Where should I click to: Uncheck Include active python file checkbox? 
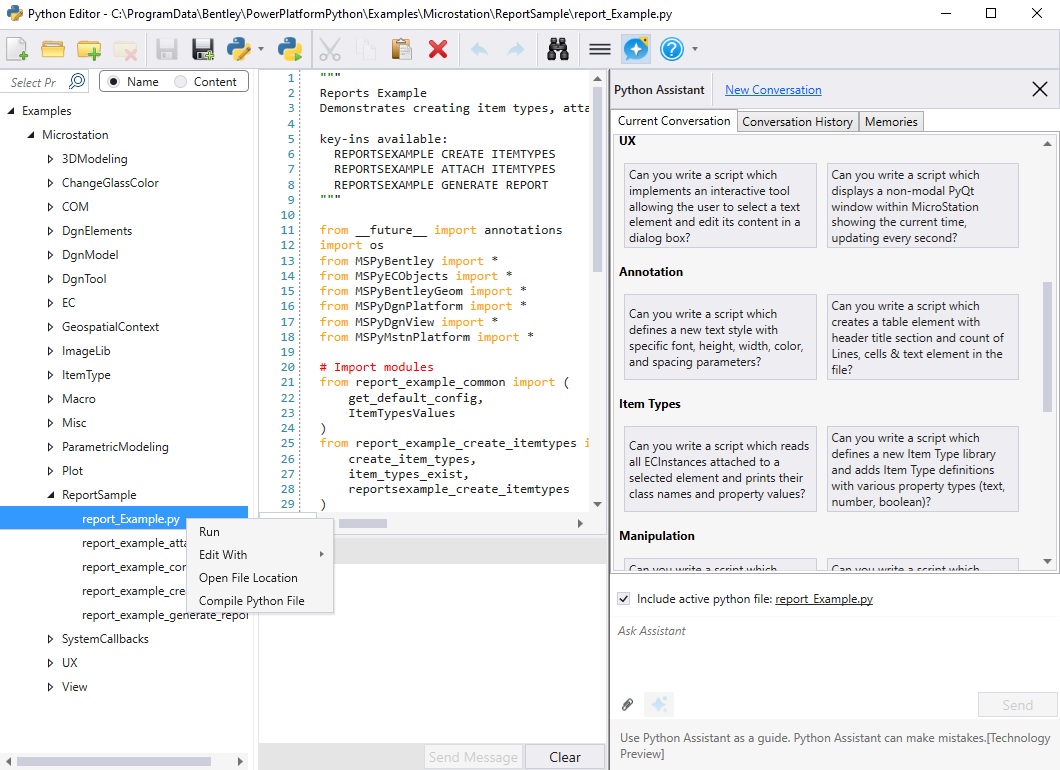624,599
